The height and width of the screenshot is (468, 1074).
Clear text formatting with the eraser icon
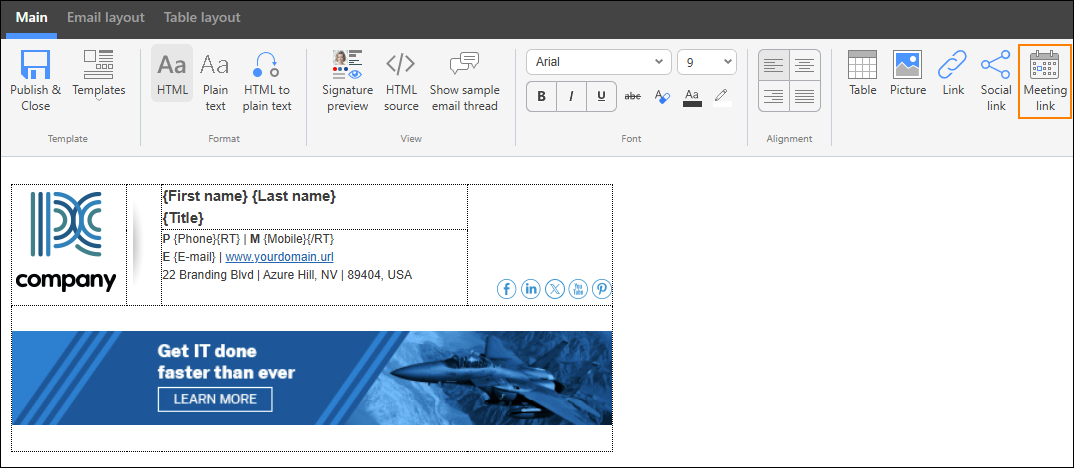pos(662,97)
